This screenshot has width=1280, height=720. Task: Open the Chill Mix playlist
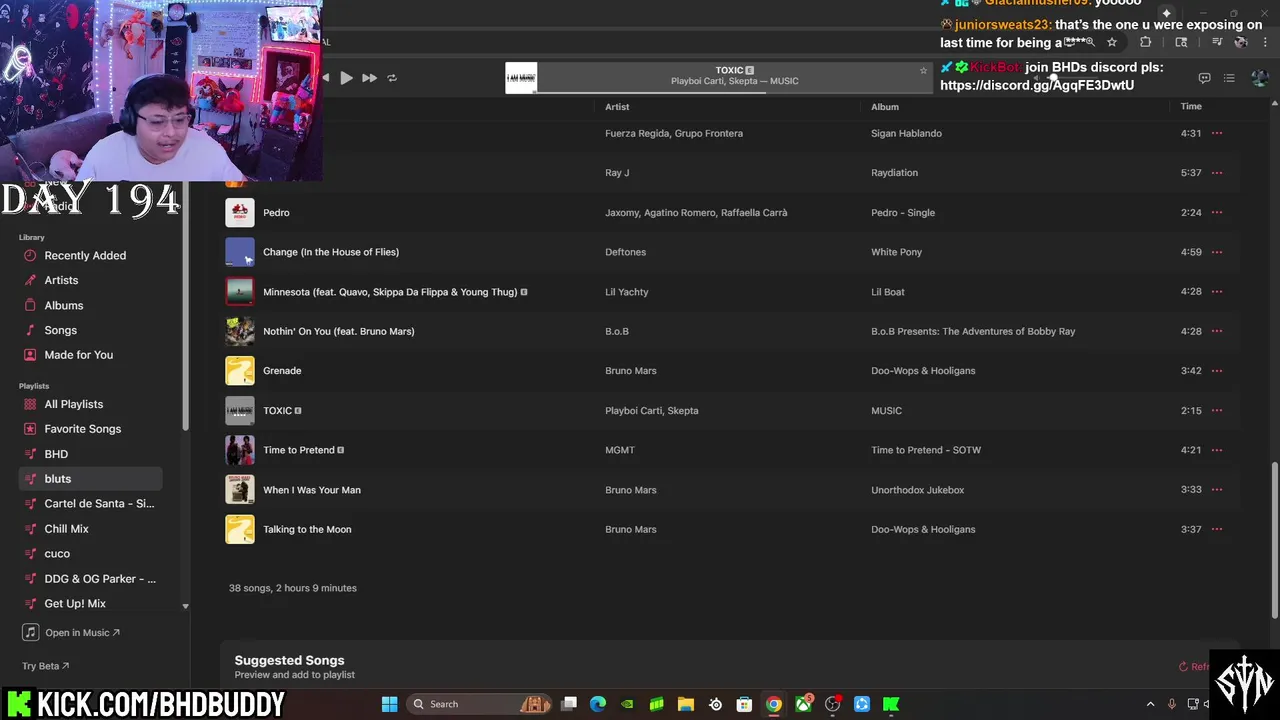tap(66, 529)
